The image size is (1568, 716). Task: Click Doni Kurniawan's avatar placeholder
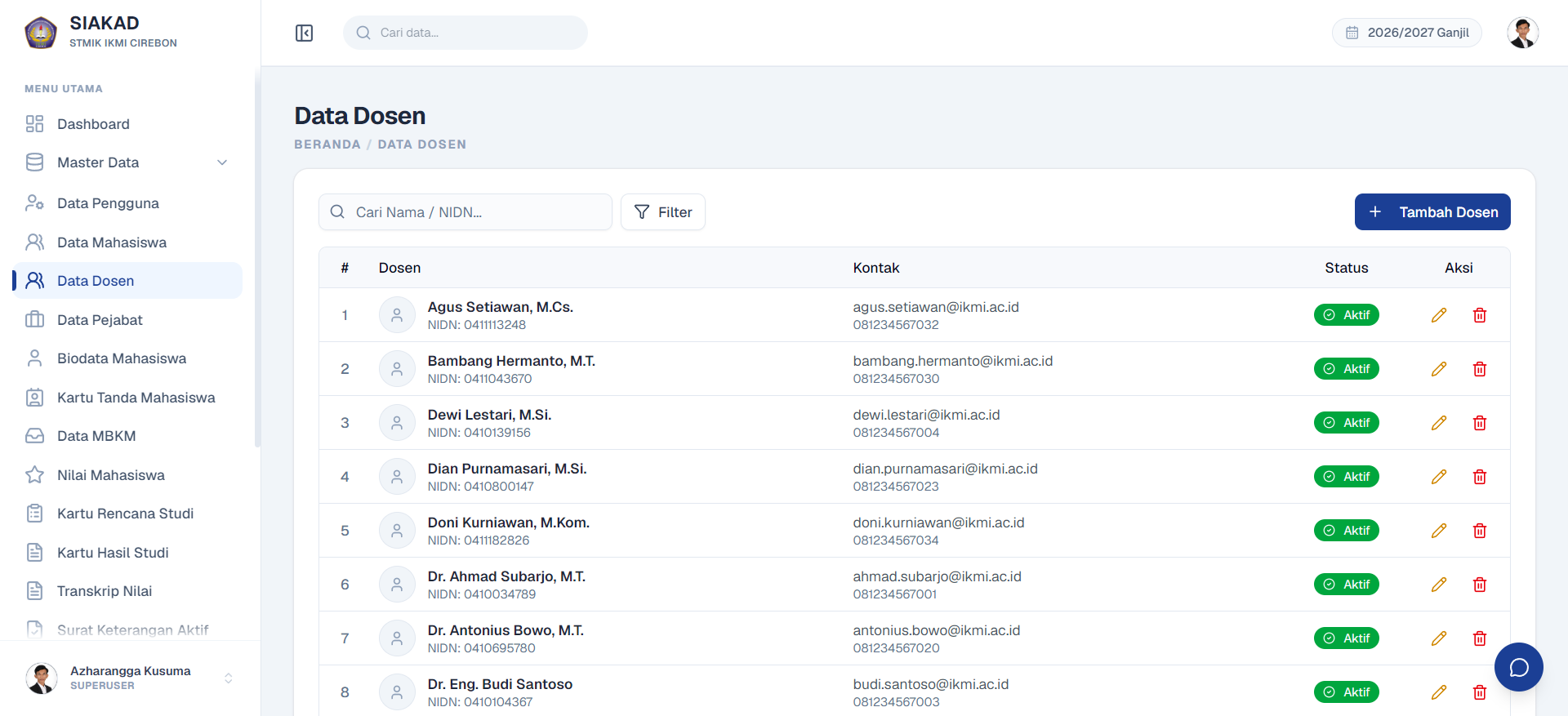[397, 531]
